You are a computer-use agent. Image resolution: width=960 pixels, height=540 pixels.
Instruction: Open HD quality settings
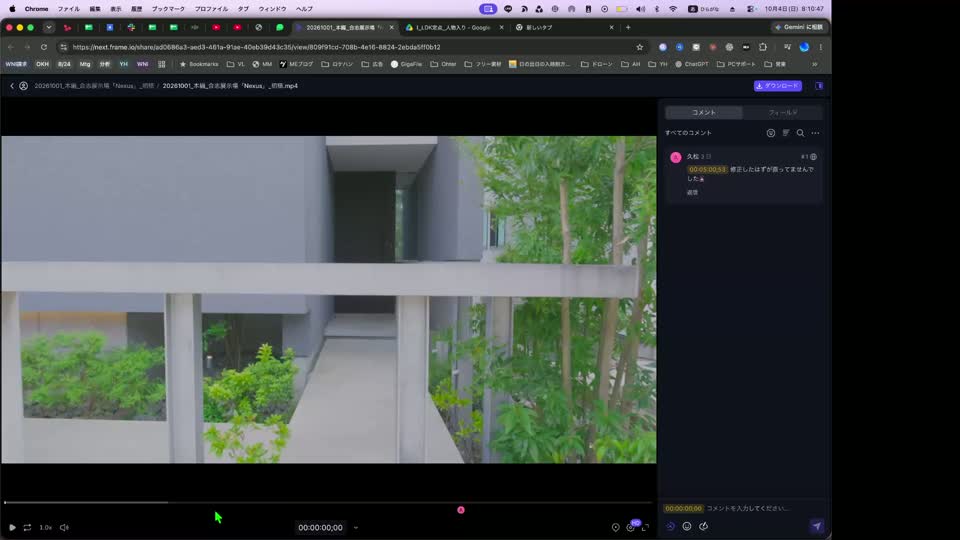631,527
